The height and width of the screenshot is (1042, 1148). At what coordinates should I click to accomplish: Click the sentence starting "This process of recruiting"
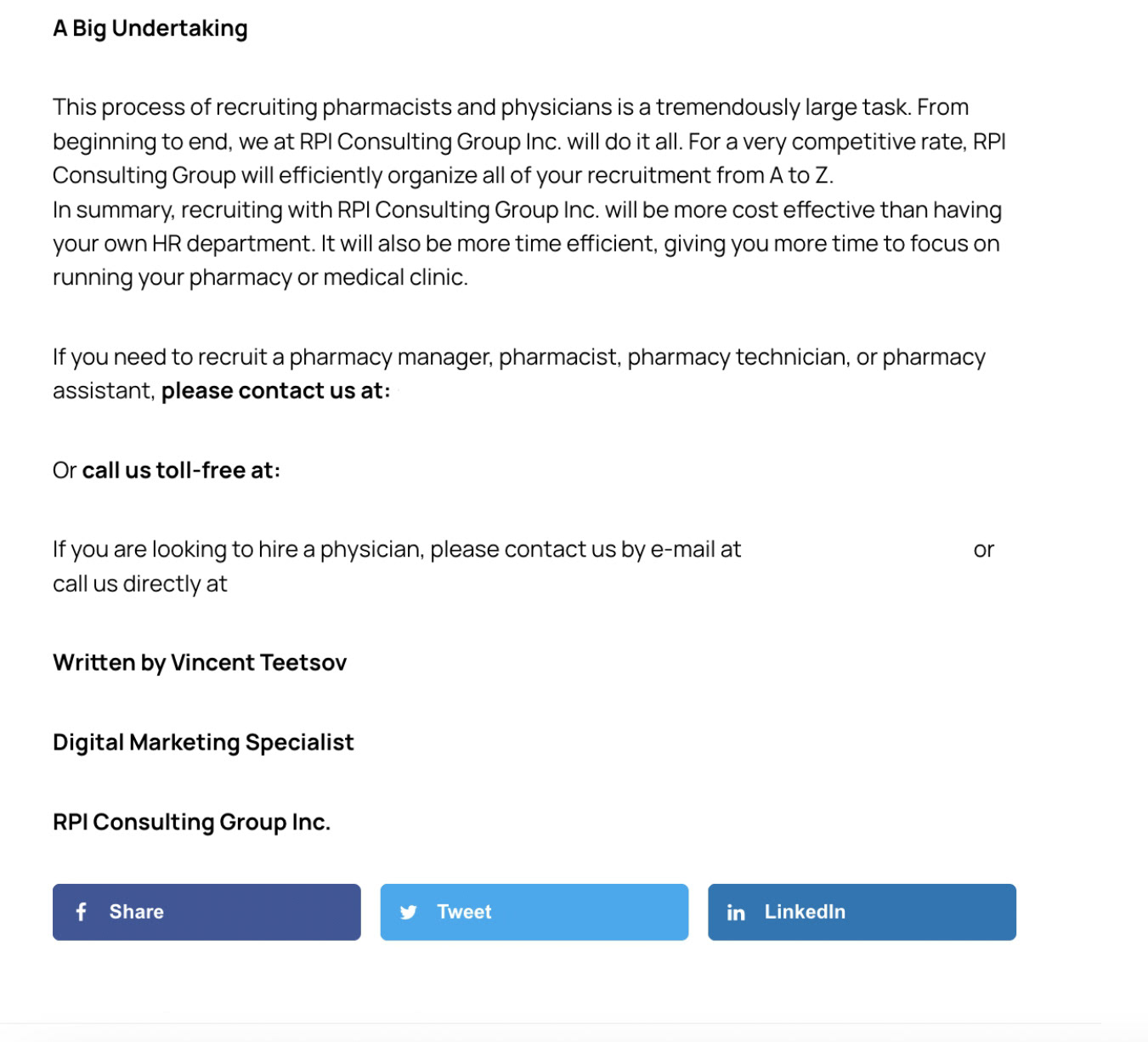tap(510, 108)
